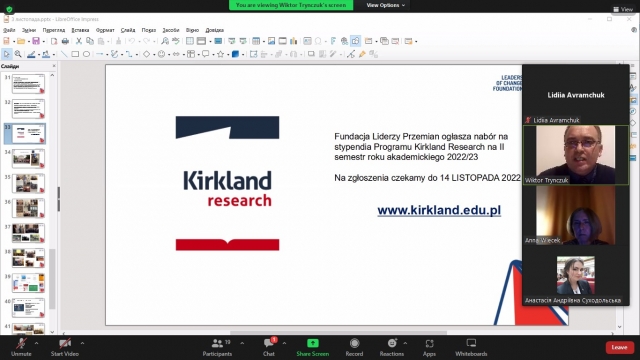Click the Insert Table icon

click(256, 41)
